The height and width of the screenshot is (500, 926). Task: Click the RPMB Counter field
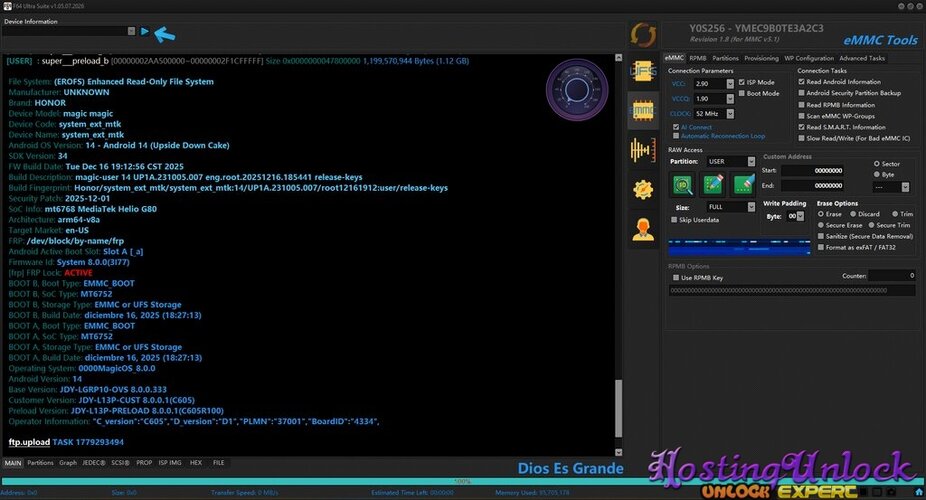[x=892, y=276]
